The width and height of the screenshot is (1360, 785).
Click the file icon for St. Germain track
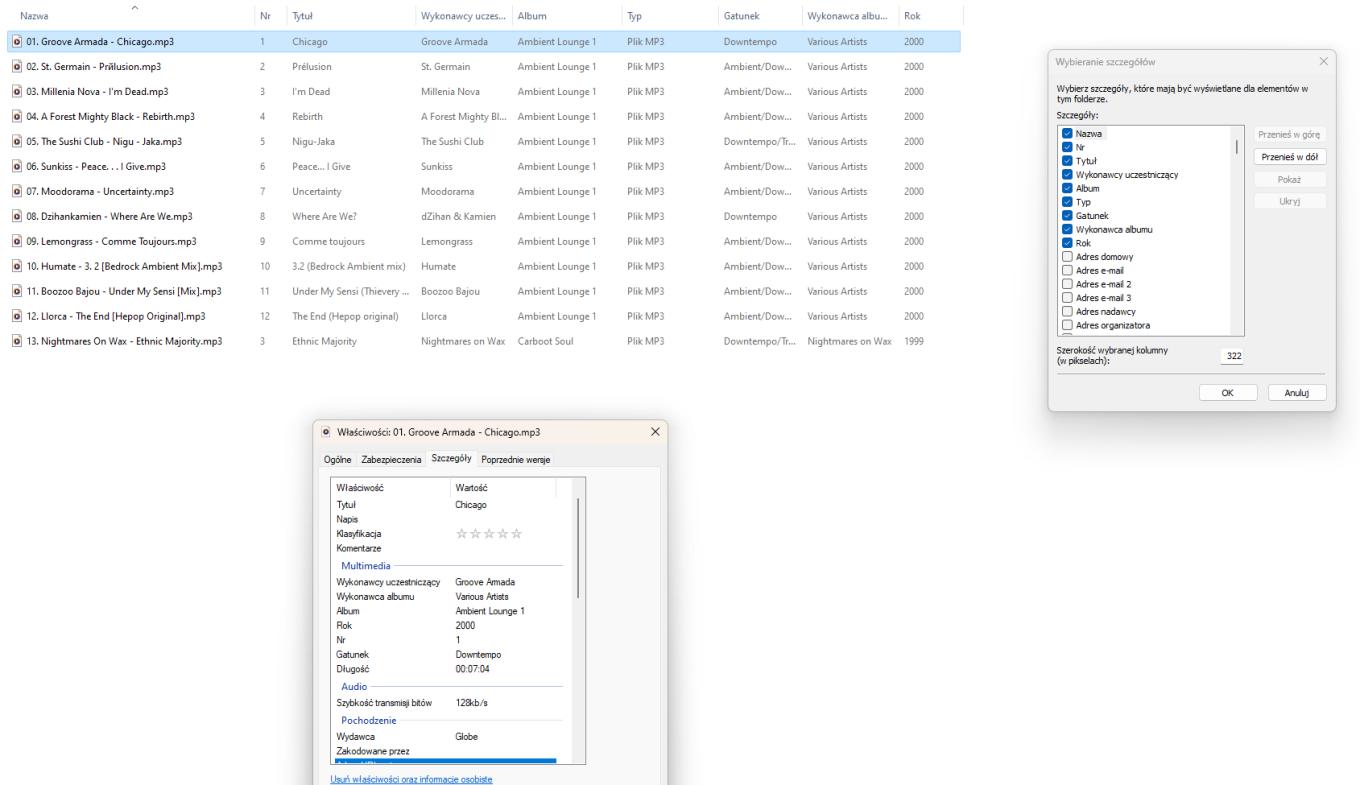tap(17, 67)
